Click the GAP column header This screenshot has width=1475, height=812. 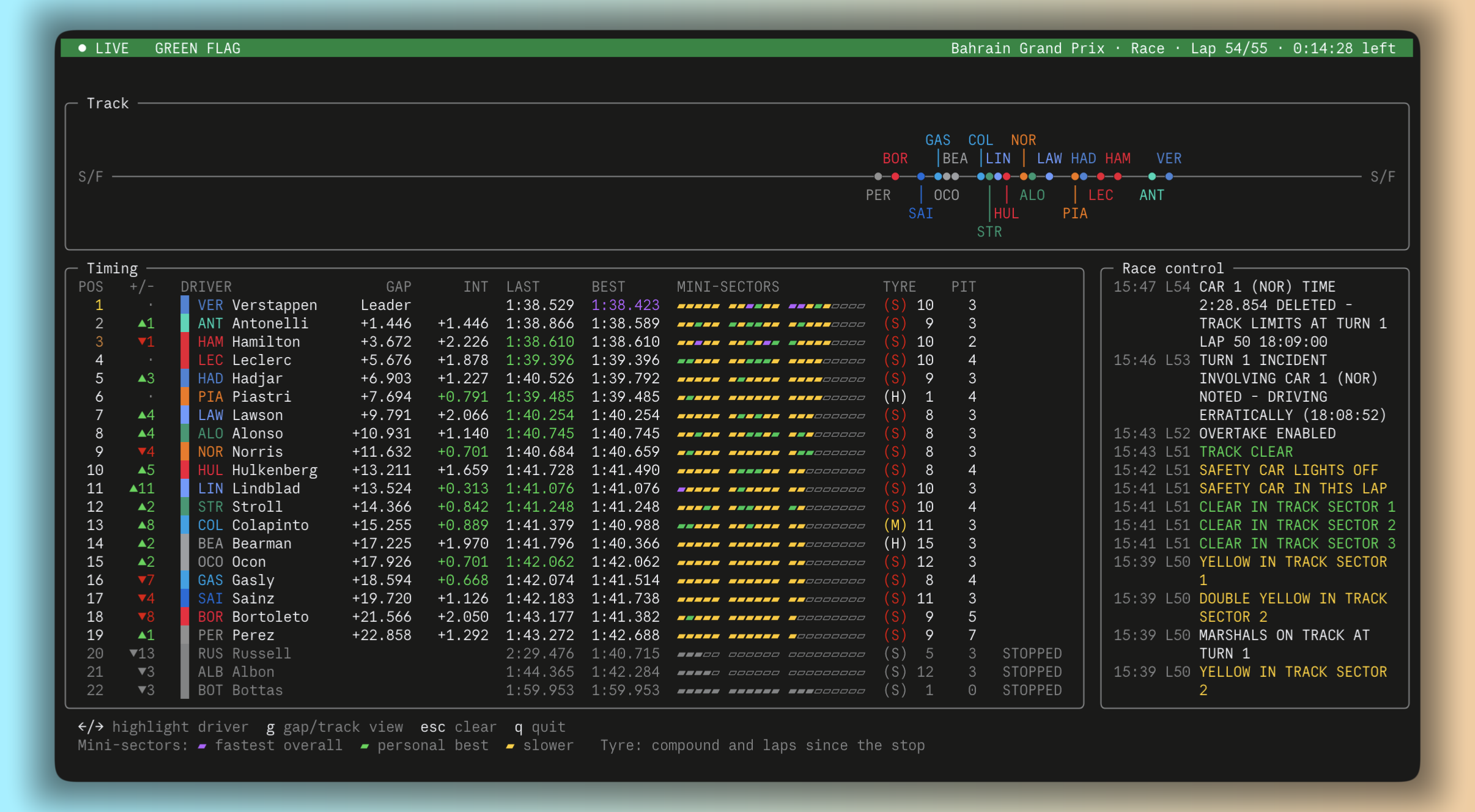399,287
